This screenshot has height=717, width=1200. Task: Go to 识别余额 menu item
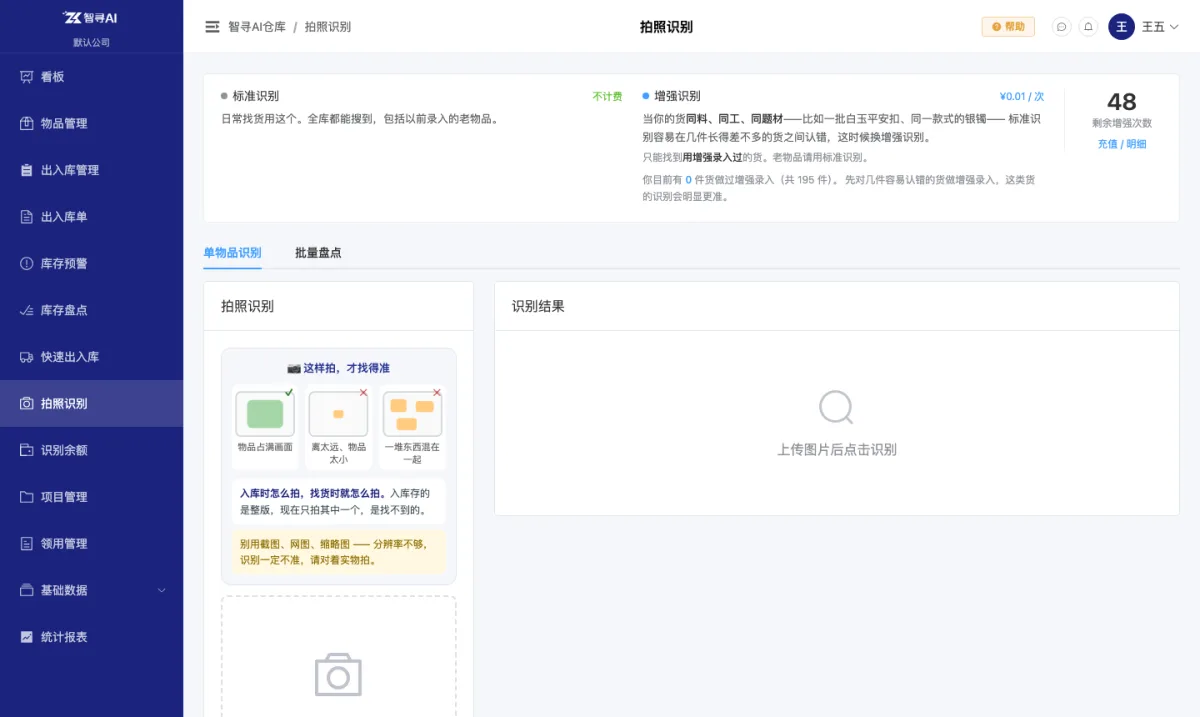point(91,450)
